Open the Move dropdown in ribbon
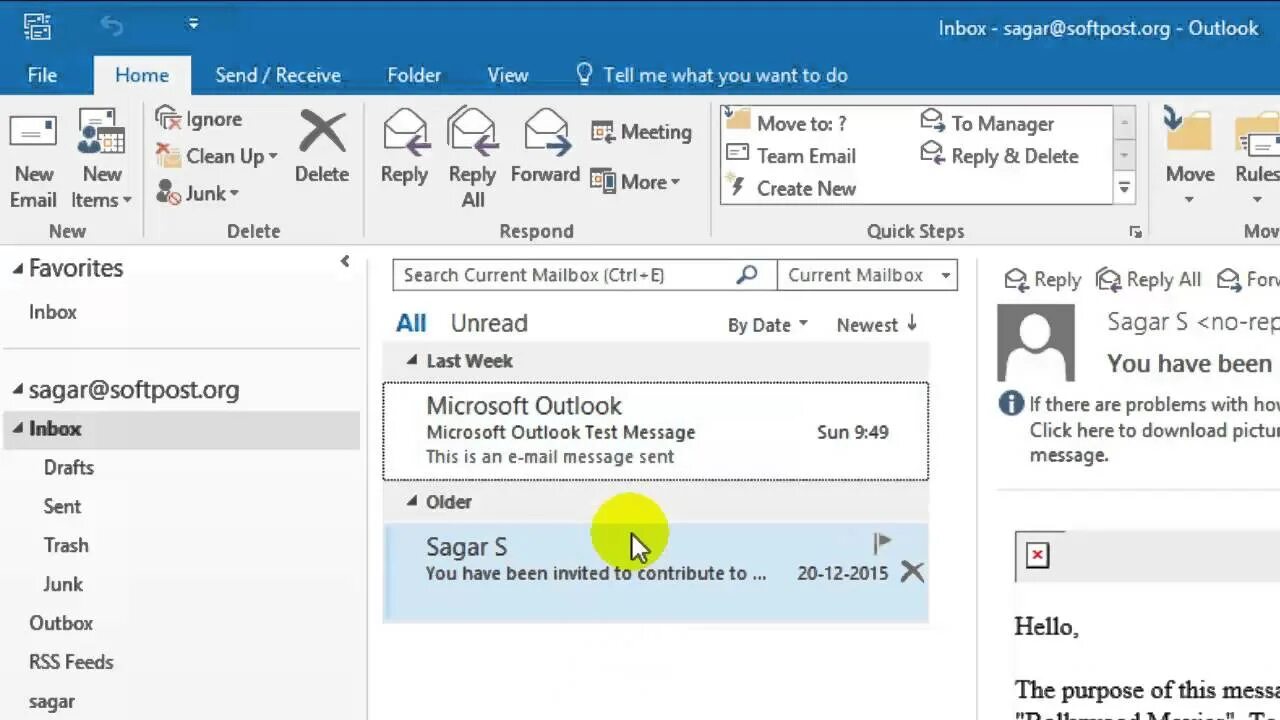The image size is (1280, 720). click(x=1189, y=160)
